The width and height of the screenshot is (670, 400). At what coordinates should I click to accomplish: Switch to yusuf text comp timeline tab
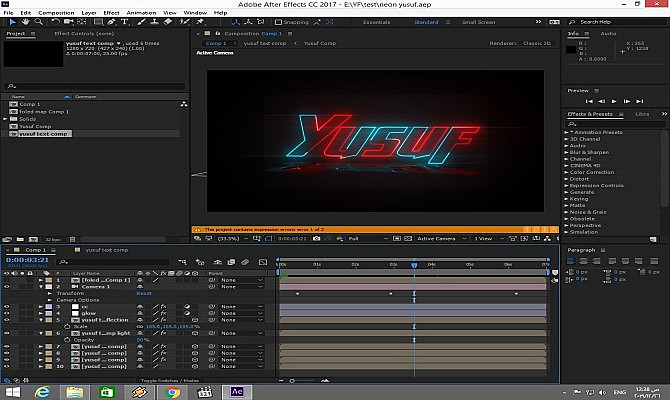(x=106, y=250)
